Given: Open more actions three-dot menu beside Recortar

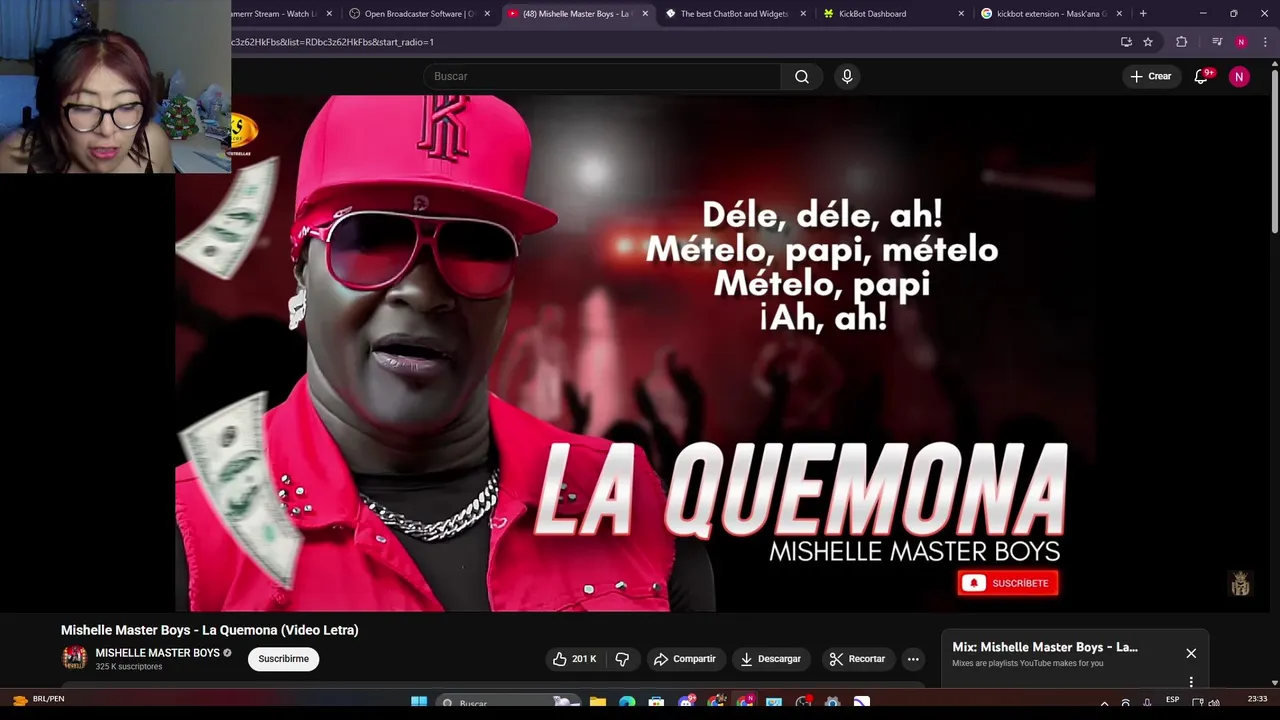Looking at the screenshot, I should pos(913,659).
